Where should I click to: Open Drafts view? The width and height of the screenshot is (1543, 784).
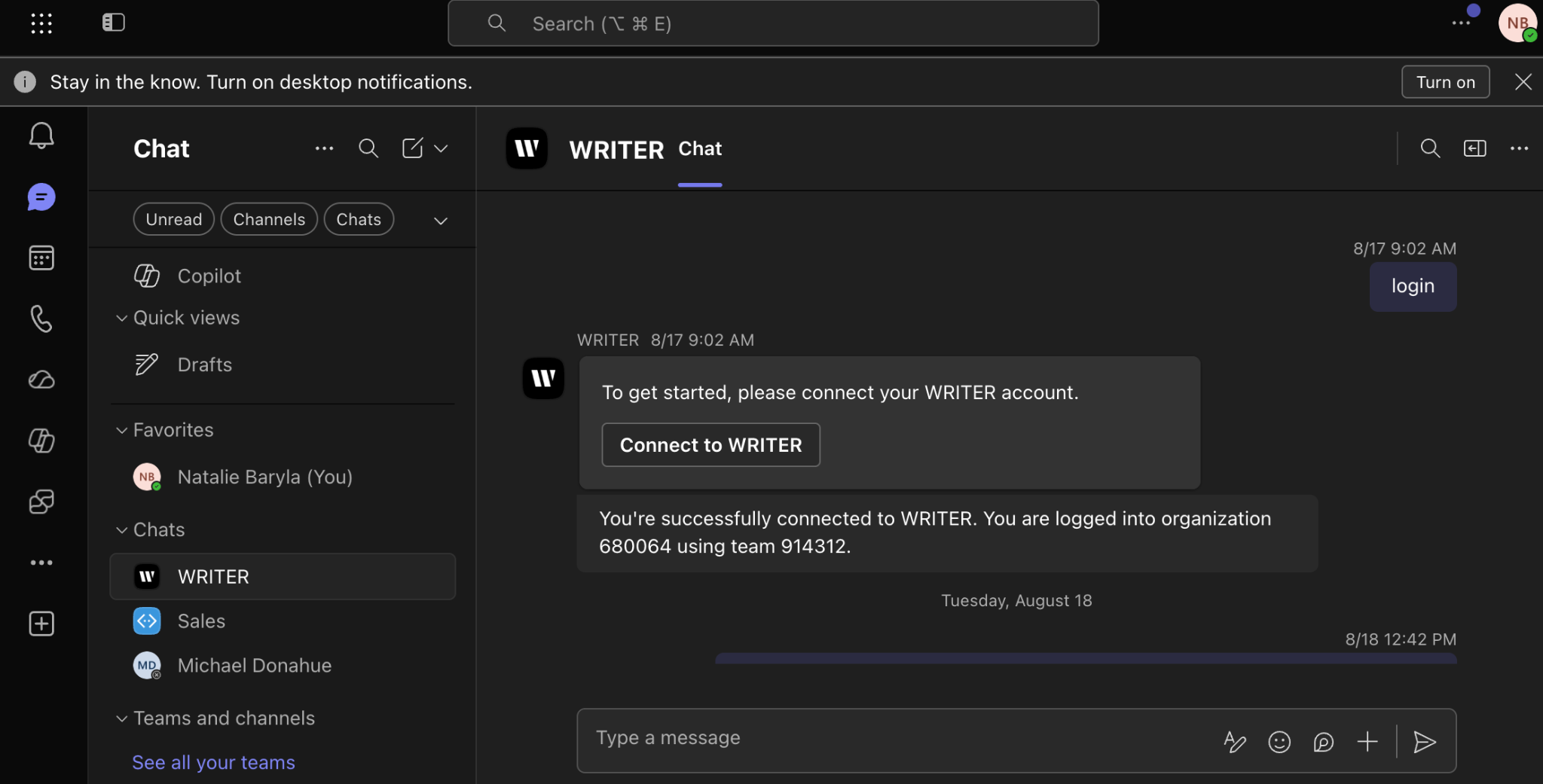tap(283, 365)
